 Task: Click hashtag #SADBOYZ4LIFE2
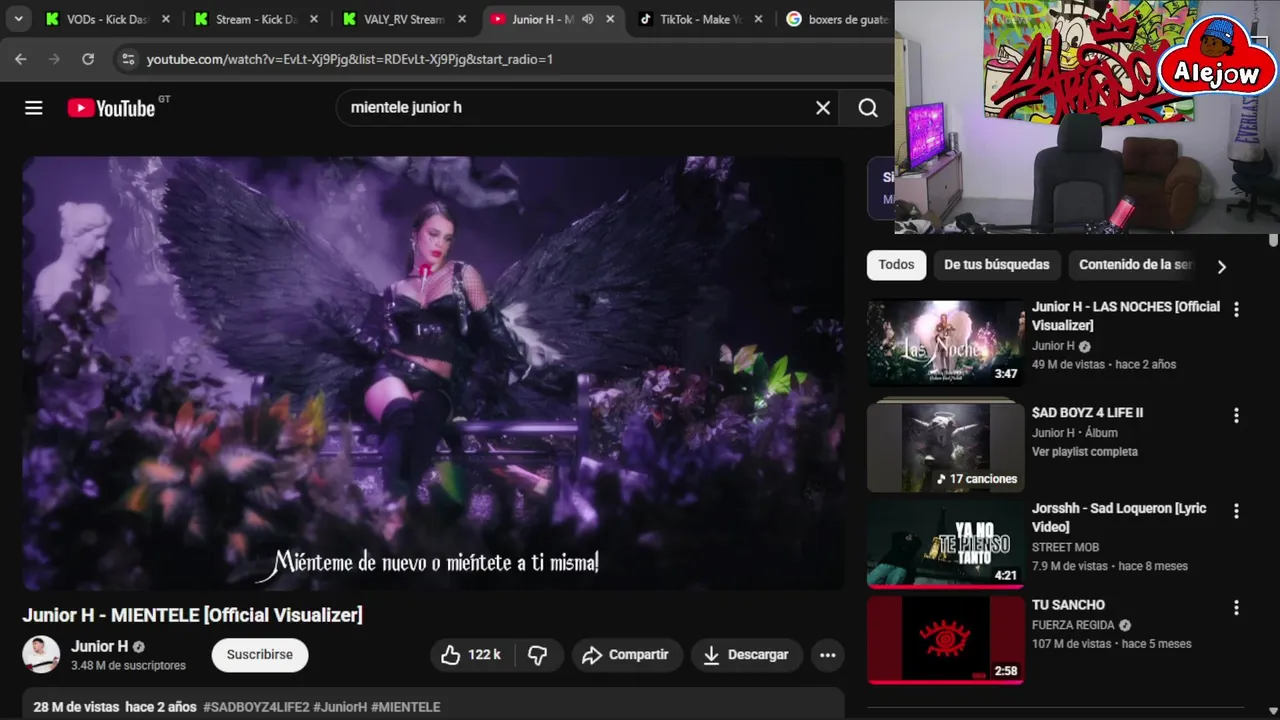pyautogui.click(x=256, y=707)
